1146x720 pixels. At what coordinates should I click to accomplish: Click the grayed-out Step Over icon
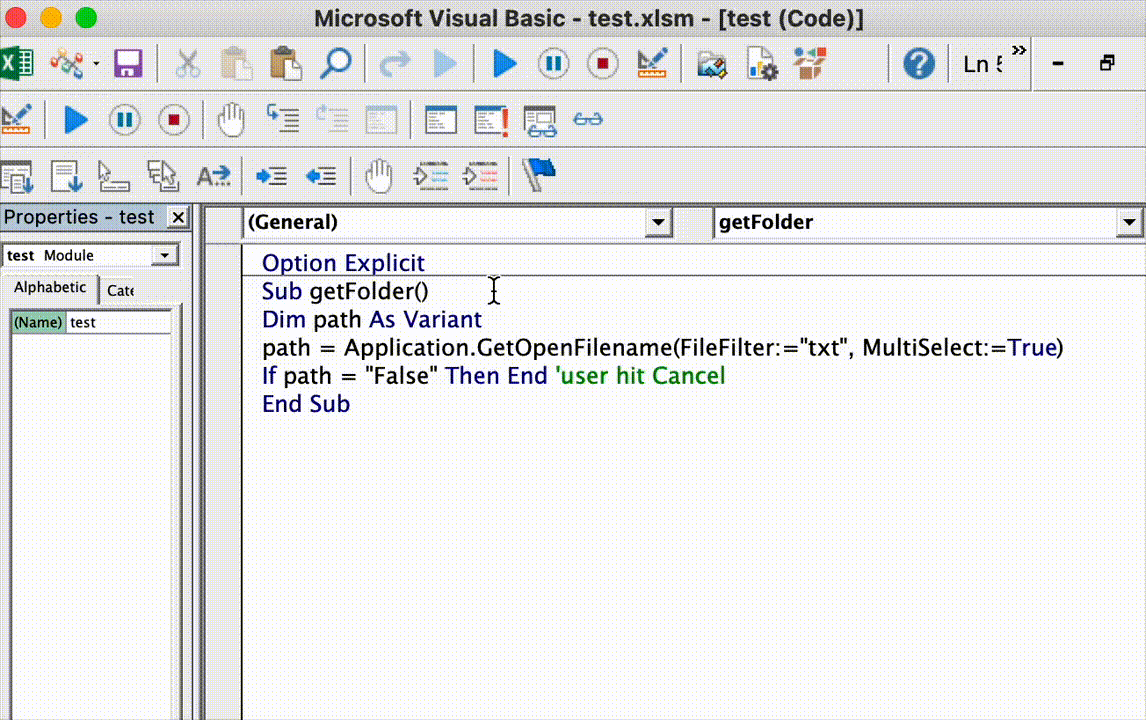332,119
